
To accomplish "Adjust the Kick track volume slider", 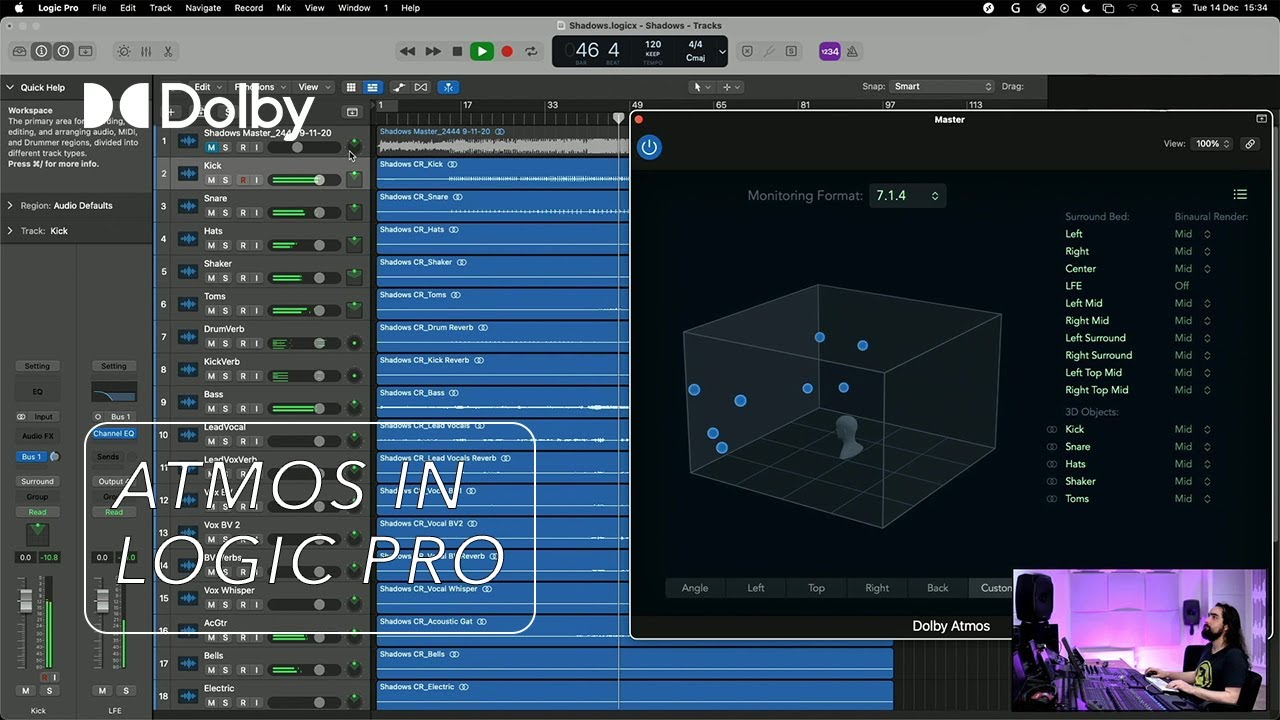I will 305,180.
